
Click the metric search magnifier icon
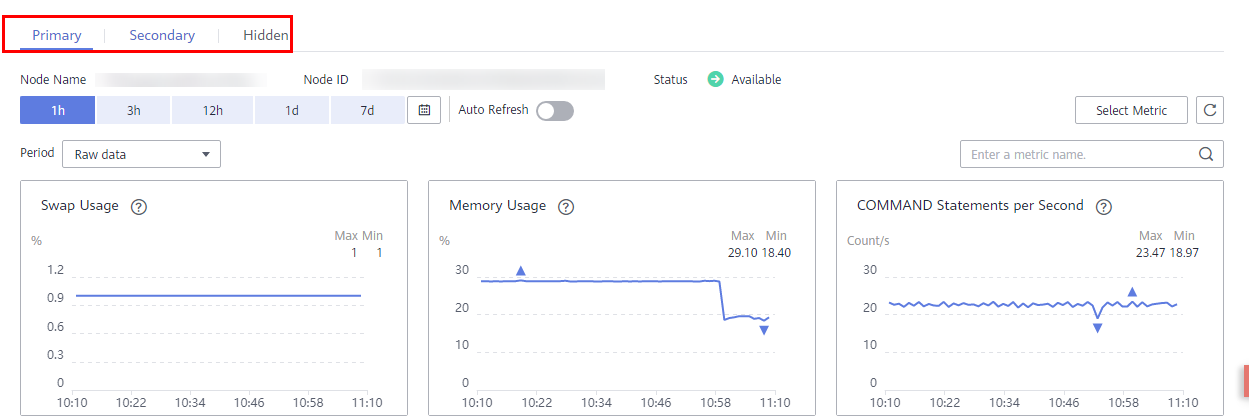coord(1206,155)
